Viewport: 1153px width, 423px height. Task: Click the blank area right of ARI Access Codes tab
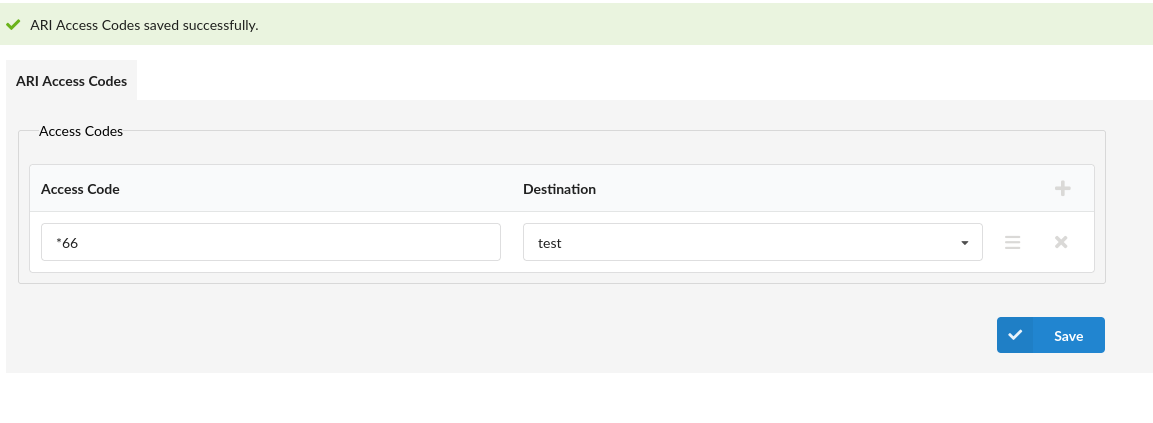[600, 80]
